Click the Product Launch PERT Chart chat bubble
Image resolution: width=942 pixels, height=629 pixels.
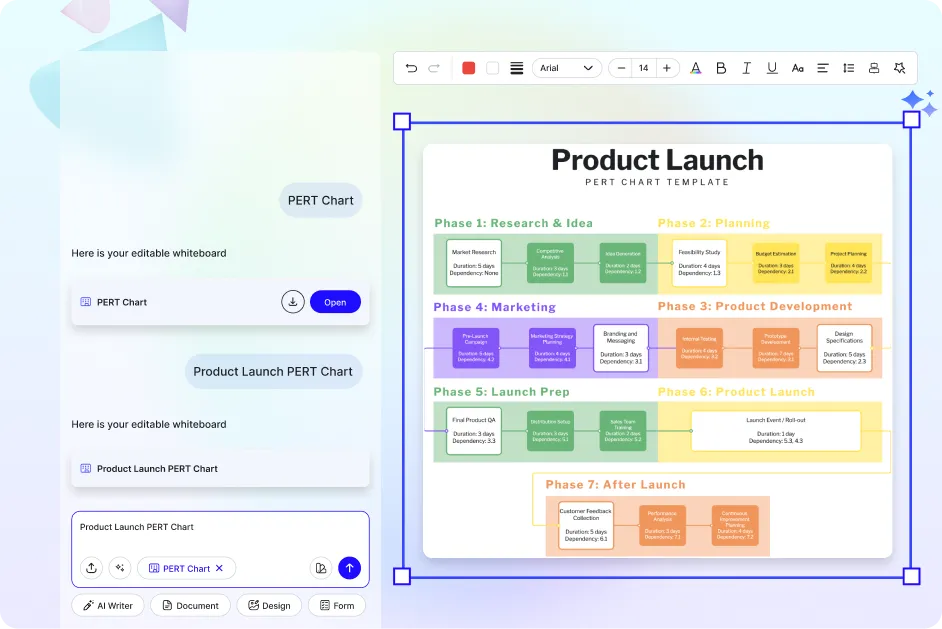pyautogui.click(x=273, y=371)
